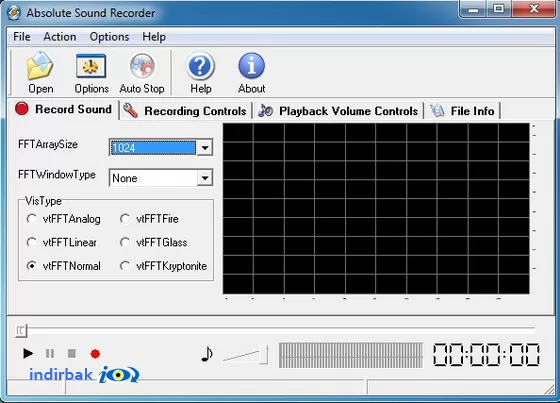Viewport: 560px width, 403px height.
Task: Click the playback position slider thumb
Action: pos(21,331)
